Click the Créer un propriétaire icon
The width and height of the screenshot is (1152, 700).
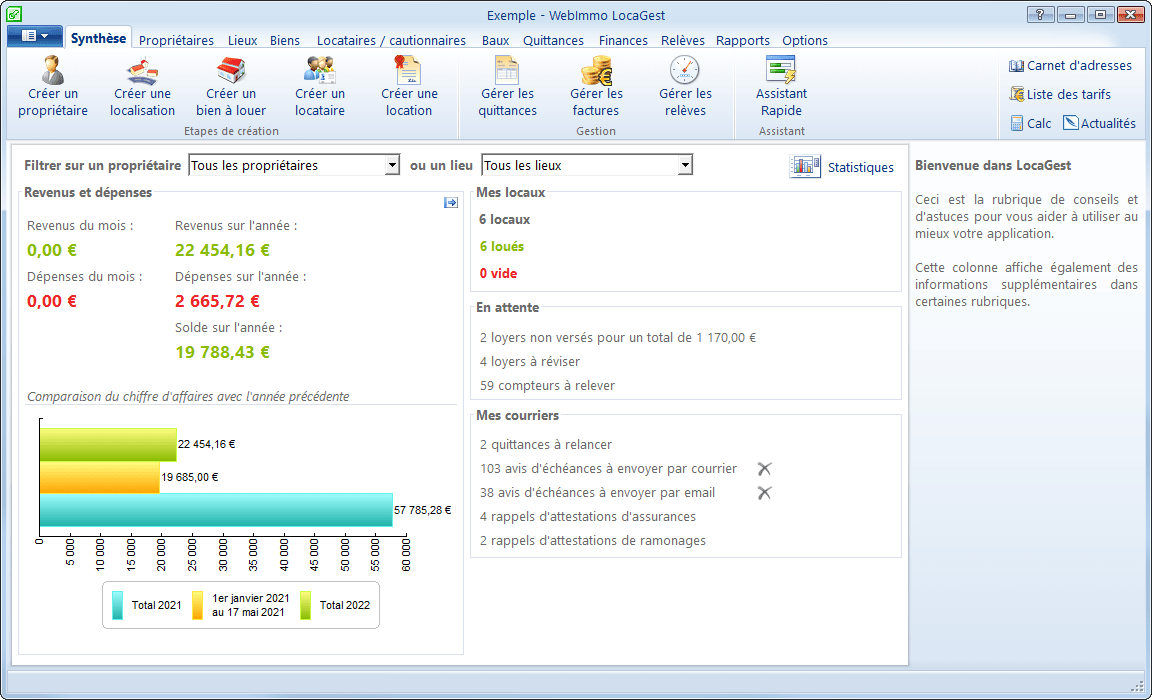(53, 70)
